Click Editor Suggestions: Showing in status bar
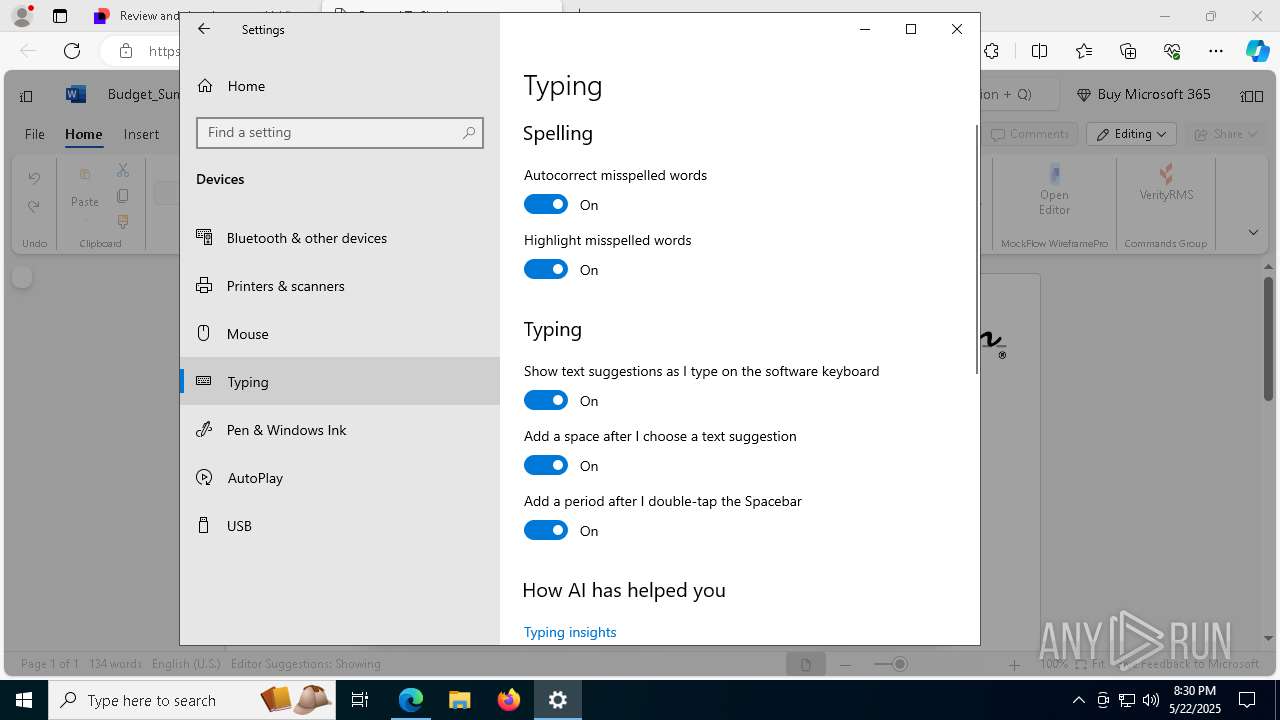The width and height of the screenshot is (1280, 720). 306,664
